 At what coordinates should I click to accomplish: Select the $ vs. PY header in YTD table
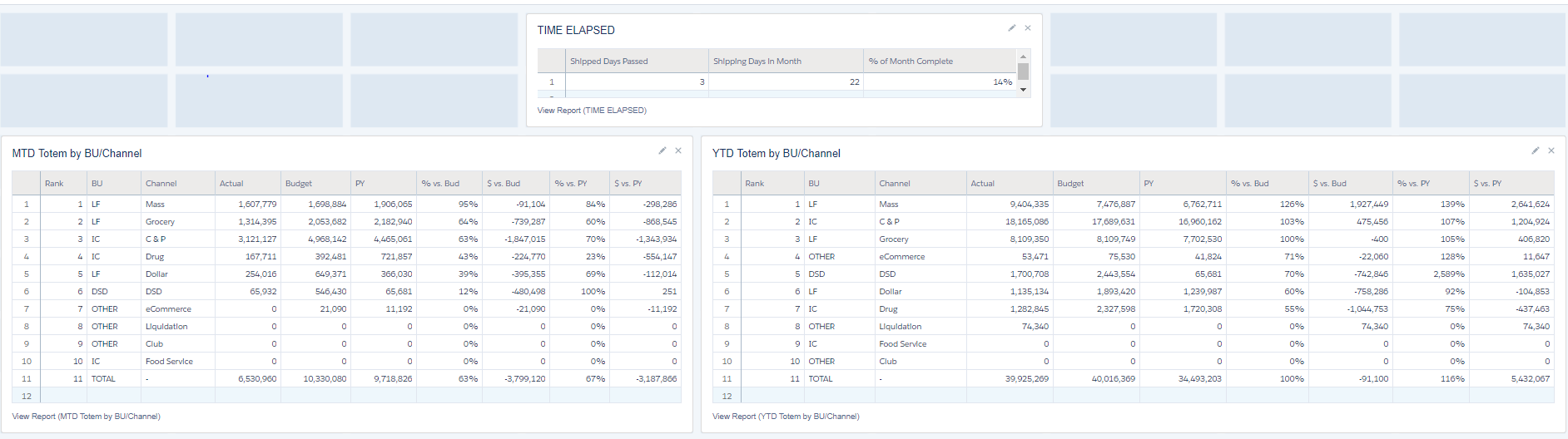[x=1487, y=184]
